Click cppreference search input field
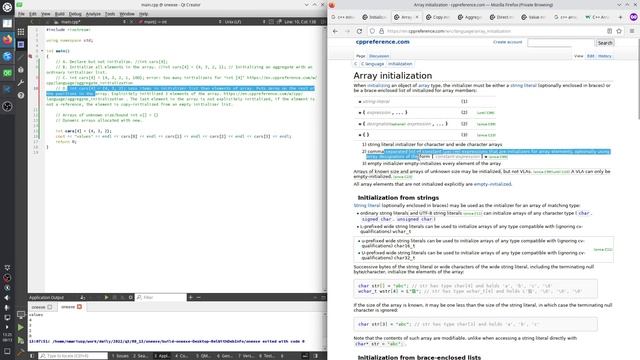Image resolution: width=640 pixels, height=360 pixels. pos(561,43)
